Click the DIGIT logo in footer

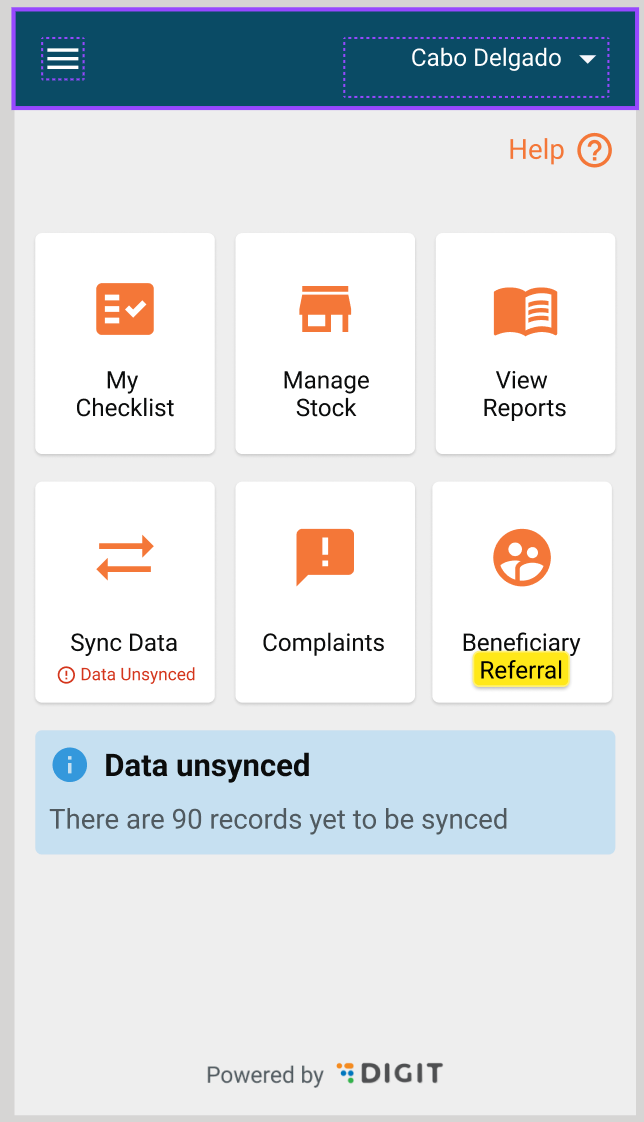(x=390, y=1074)
